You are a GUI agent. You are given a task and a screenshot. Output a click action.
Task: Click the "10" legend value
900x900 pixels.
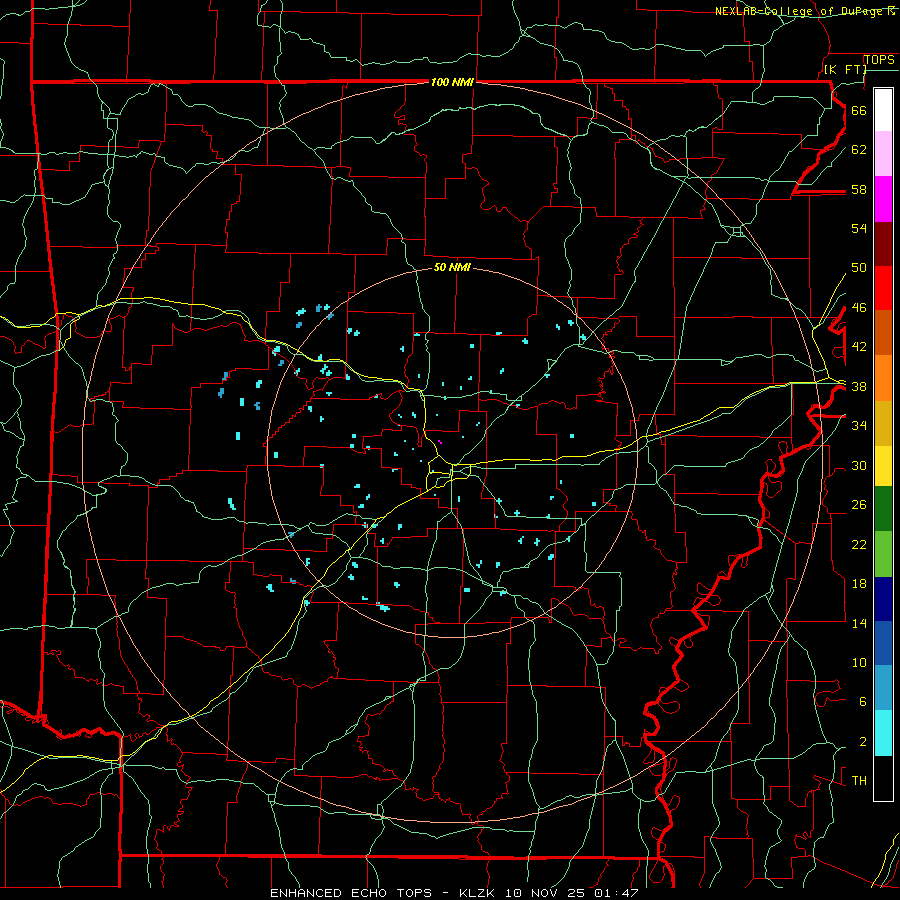(x=859, y=663)
